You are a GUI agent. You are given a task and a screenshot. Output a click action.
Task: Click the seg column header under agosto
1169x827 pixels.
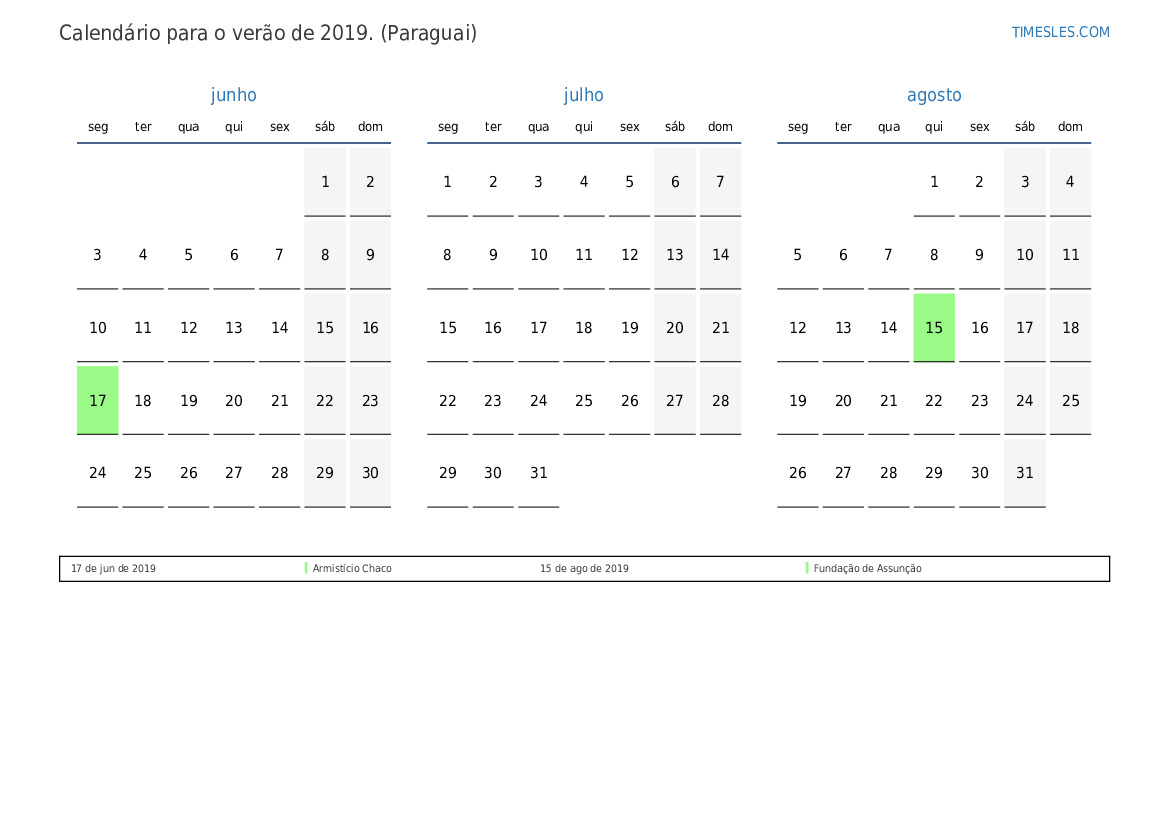[x=798, y=127]
